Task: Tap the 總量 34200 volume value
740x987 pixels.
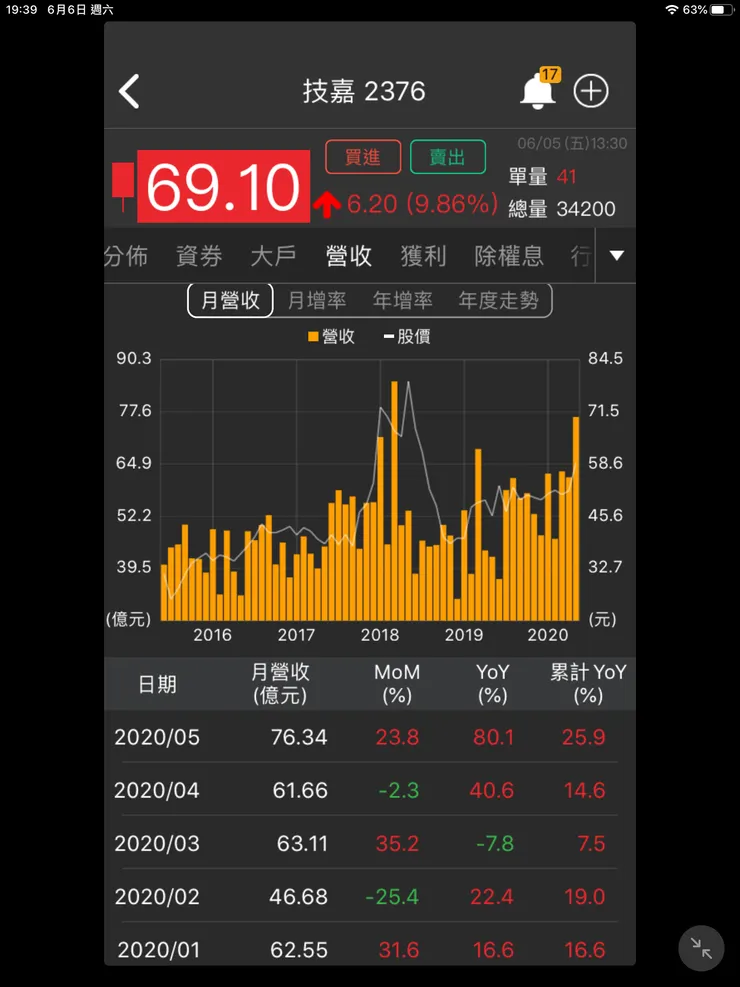Action: [562, 209]
